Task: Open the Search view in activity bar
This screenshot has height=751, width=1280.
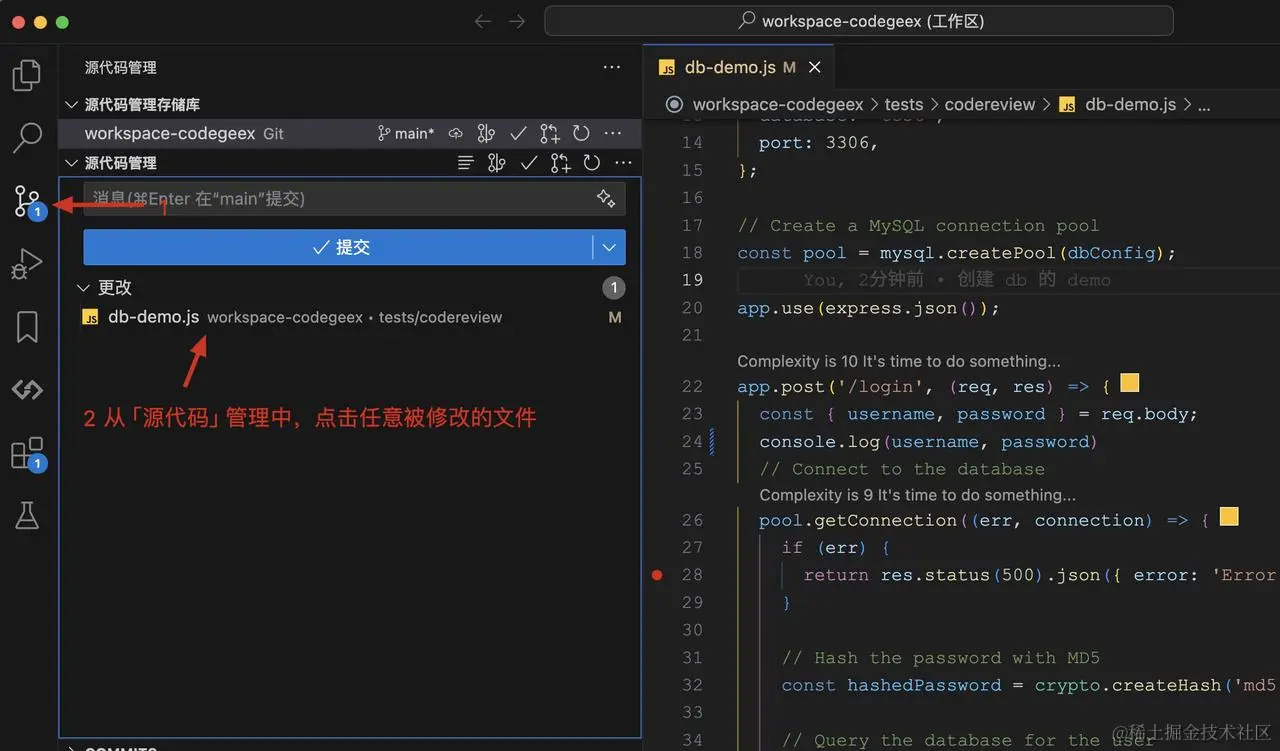Action: click(27, 138)
